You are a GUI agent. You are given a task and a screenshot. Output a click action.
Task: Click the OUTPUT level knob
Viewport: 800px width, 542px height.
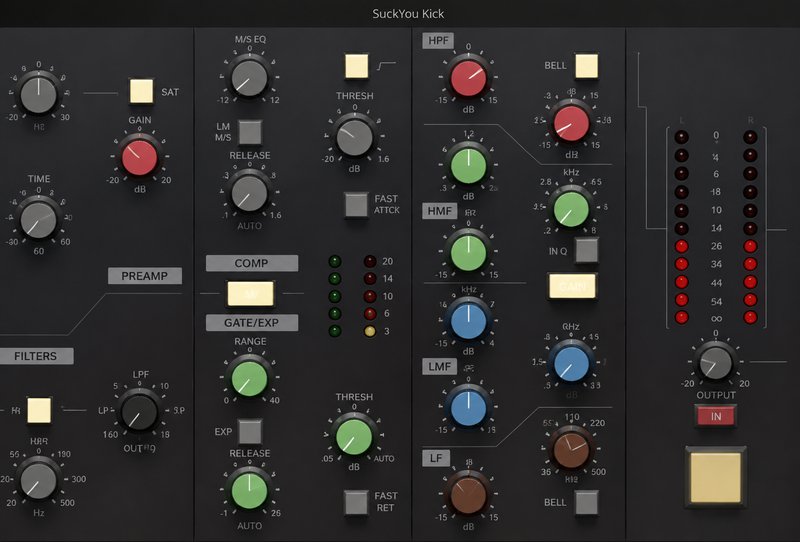point(715,362)
